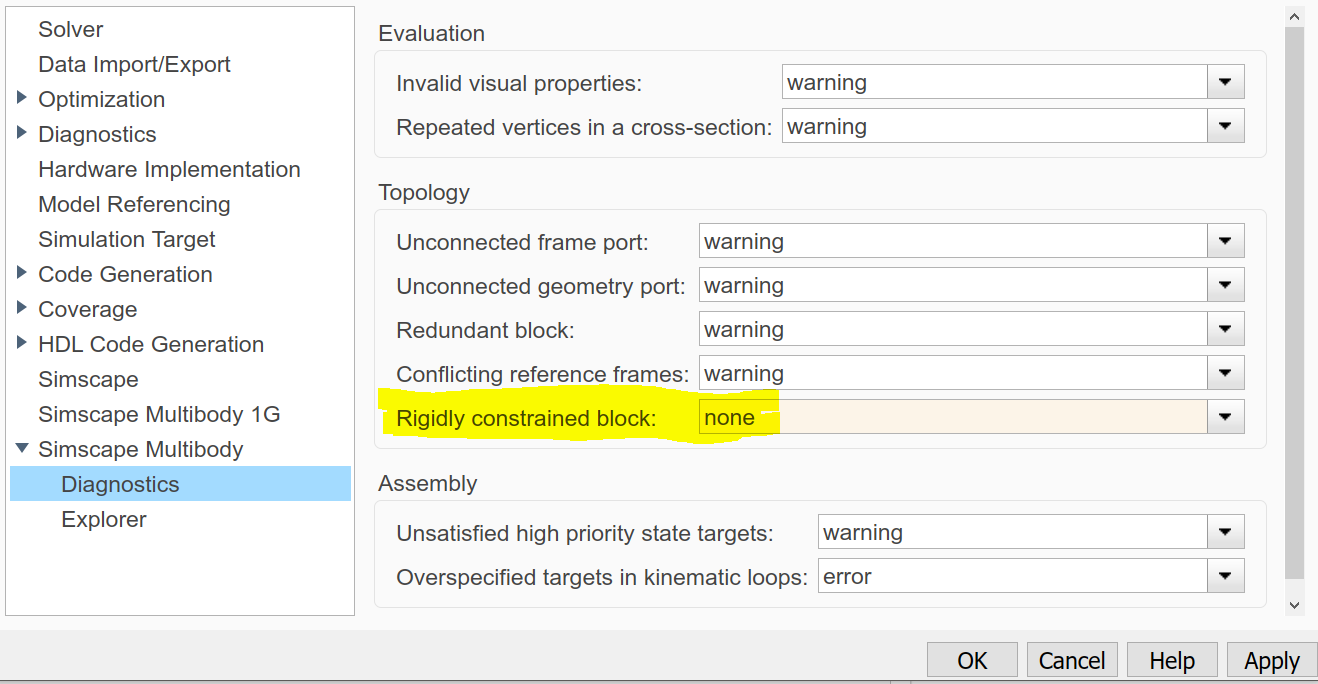Click the OK button
1318x684 pixels.
click(972, 661)
